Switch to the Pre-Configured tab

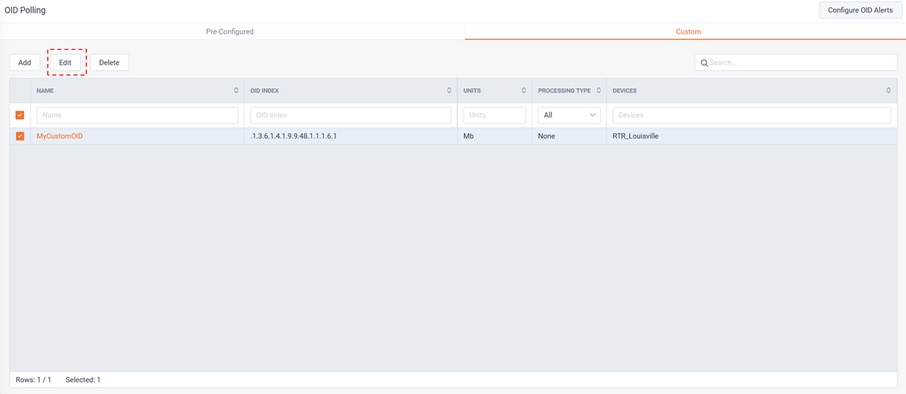(230, 32)
